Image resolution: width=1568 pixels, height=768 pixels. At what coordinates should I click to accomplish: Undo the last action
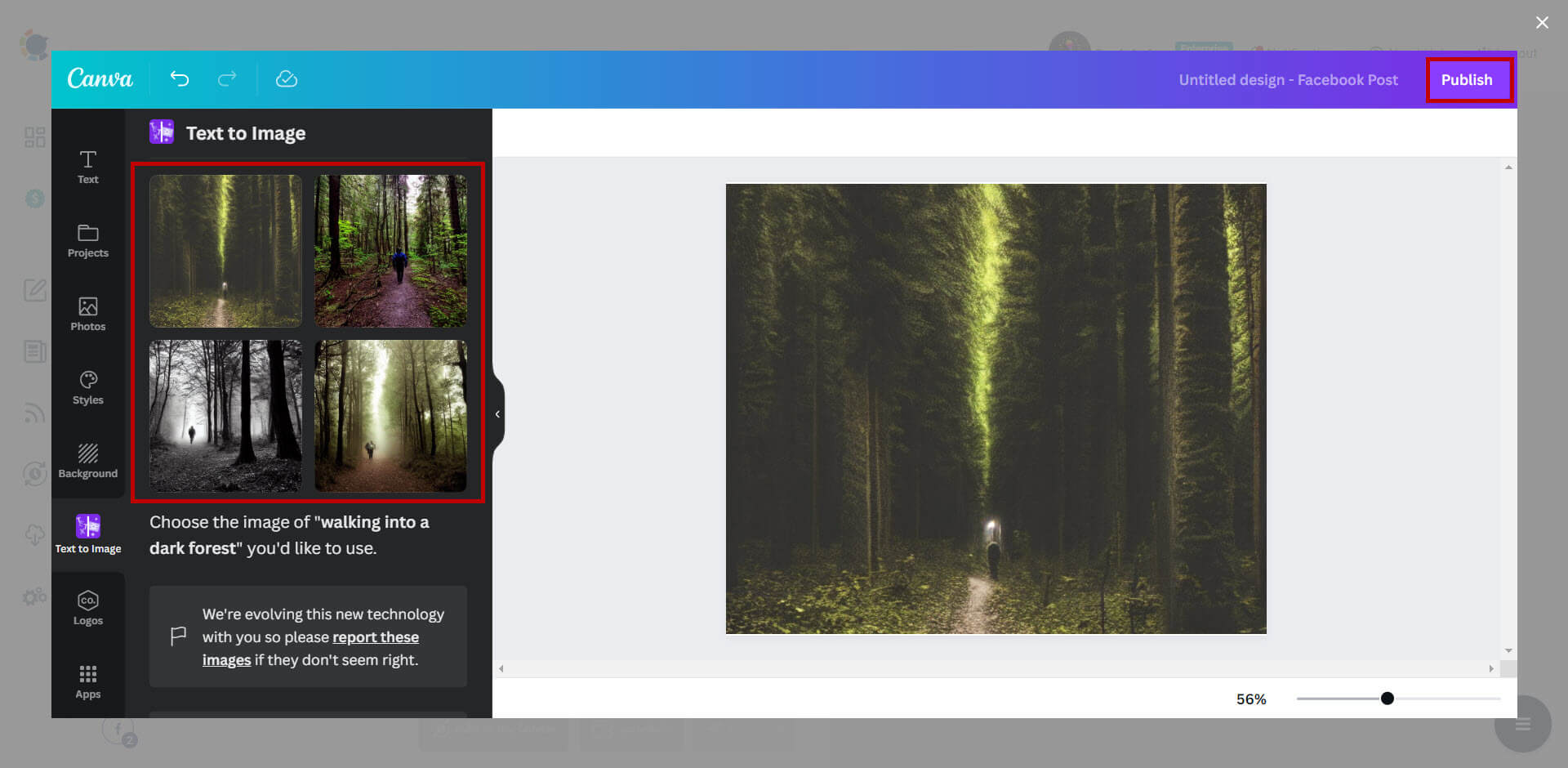coord(180,79)
